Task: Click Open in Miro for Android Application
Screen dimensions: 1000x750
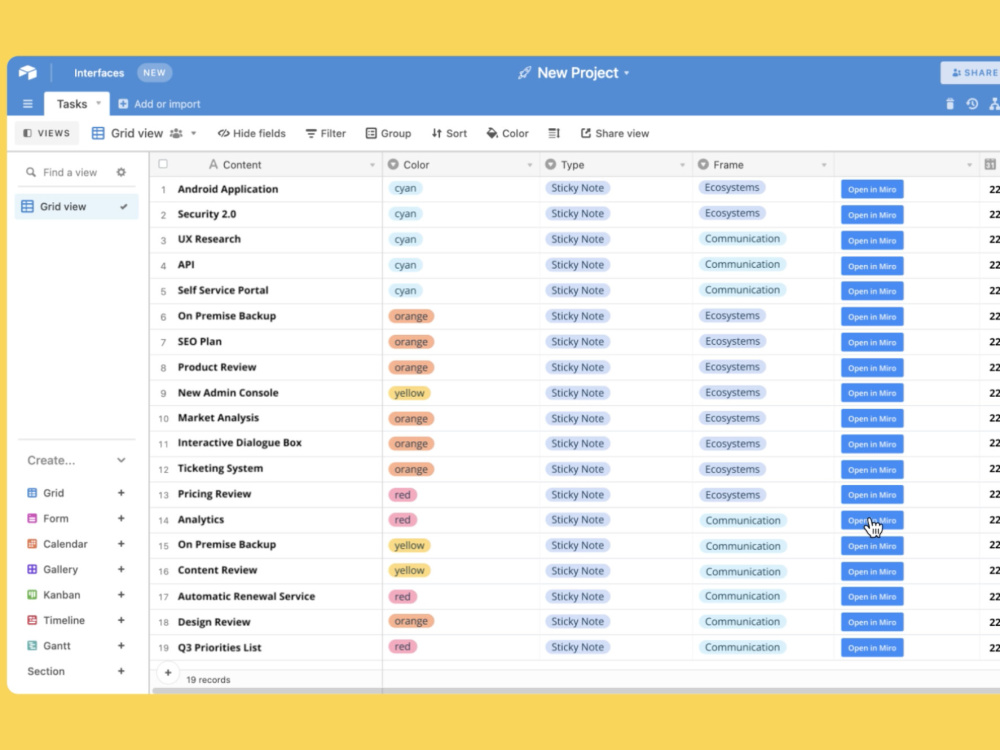Action: (x=872, y=189)
